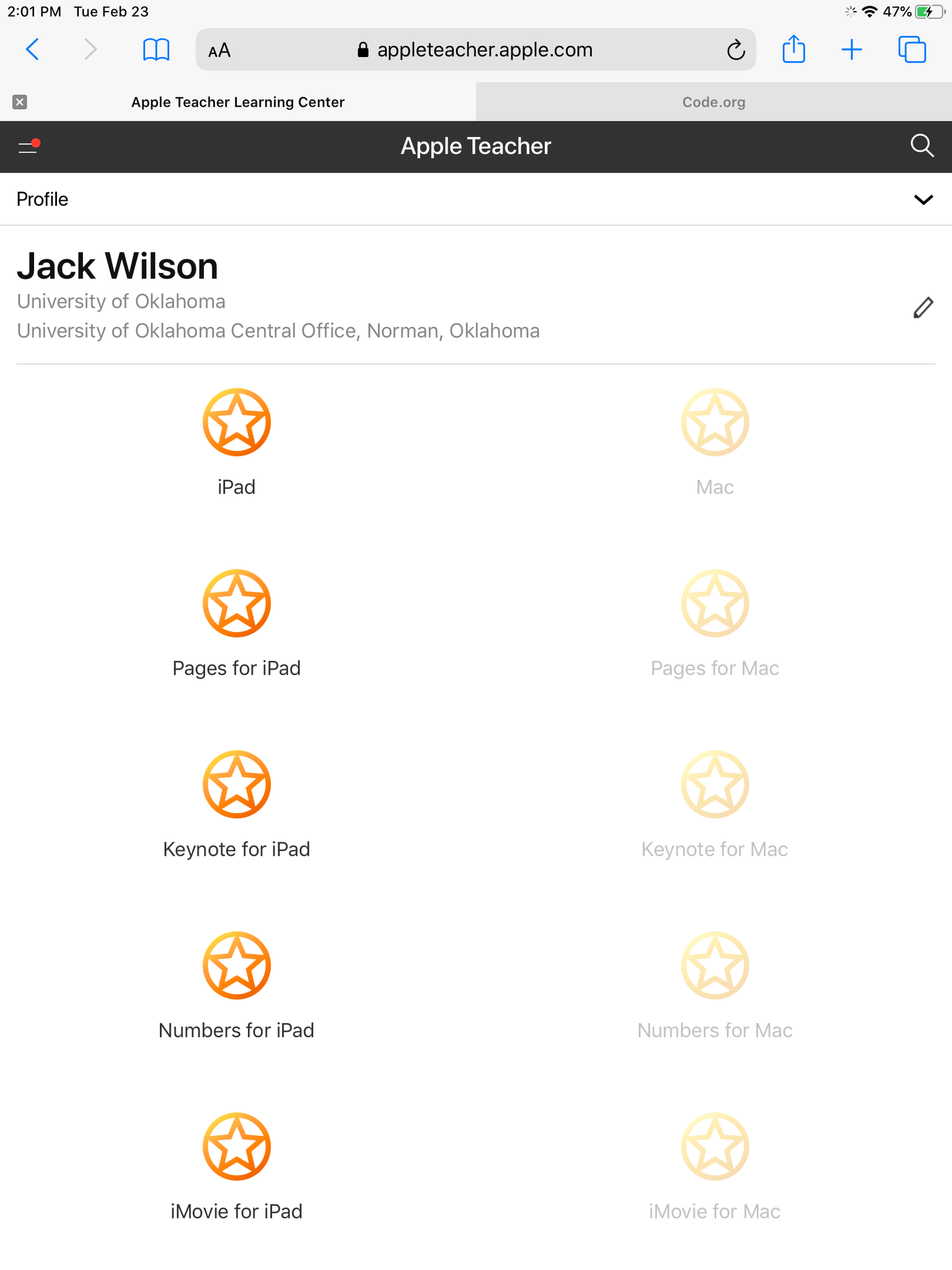The height and width of the screenshot is (1270, 952).
Task: Open the iMovie for Mac badge
Action: (x=715, y=1147)
